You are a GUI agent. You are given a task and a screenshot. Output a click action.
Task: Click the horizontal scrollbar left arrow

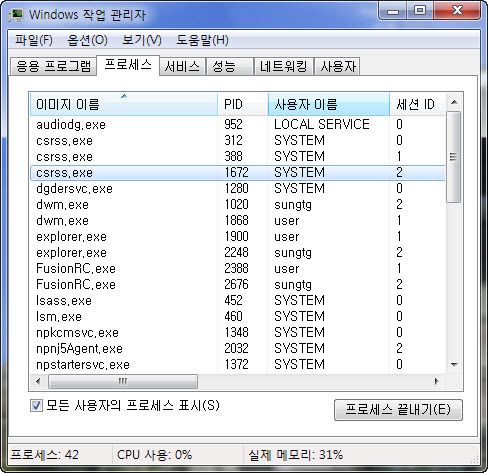click(x=38, y=381)
